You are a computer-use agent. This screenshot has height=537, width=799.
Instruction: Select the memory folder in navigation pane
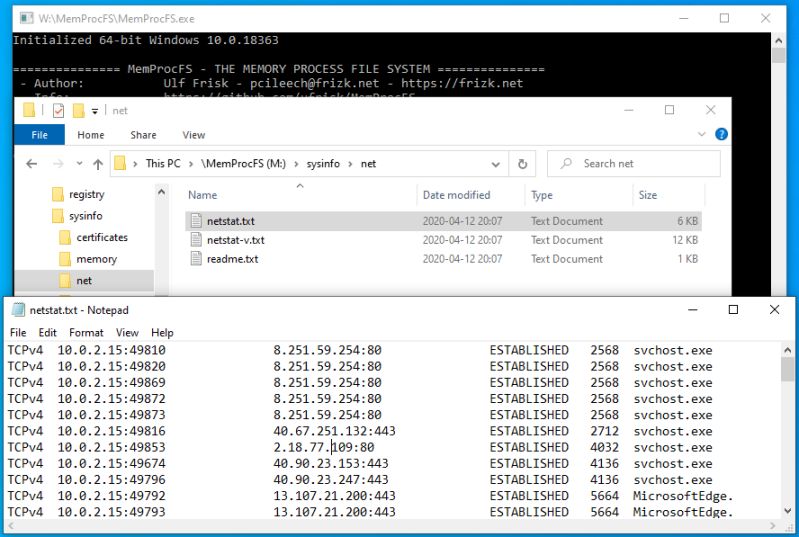pos(96,259)
